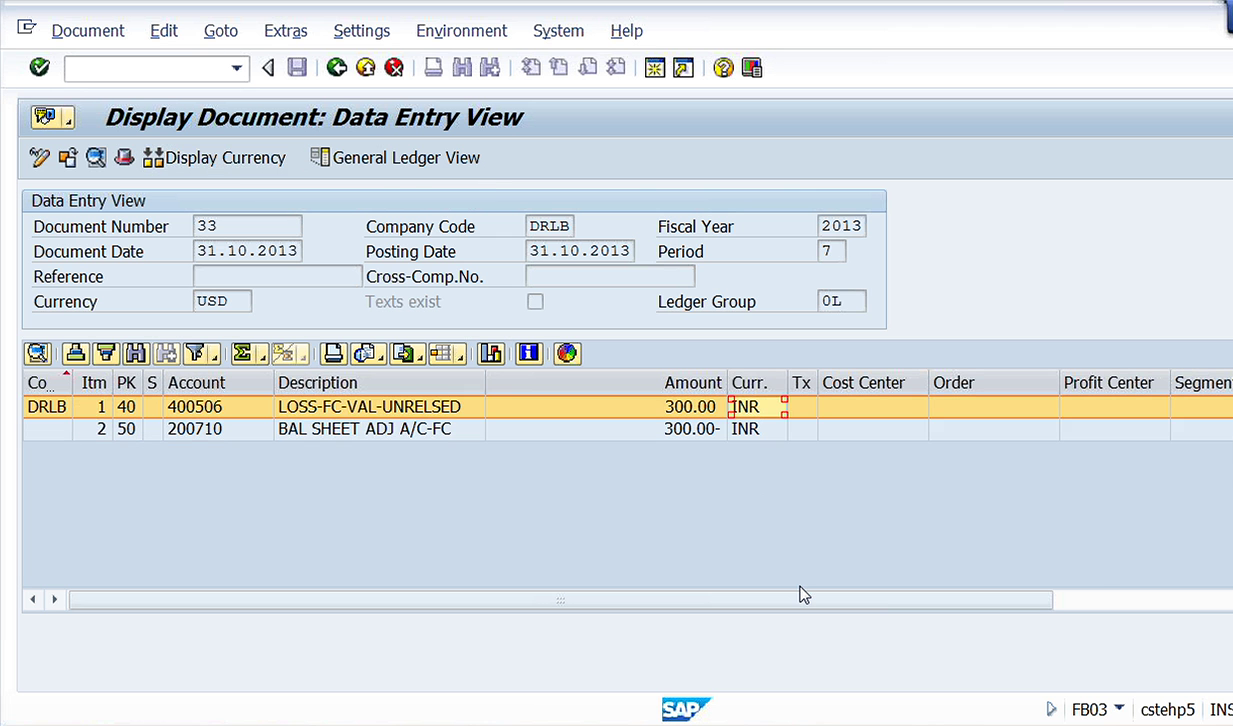1233x726 pixels.
Task: Open the Extras menu
Action: pos(286,31)
